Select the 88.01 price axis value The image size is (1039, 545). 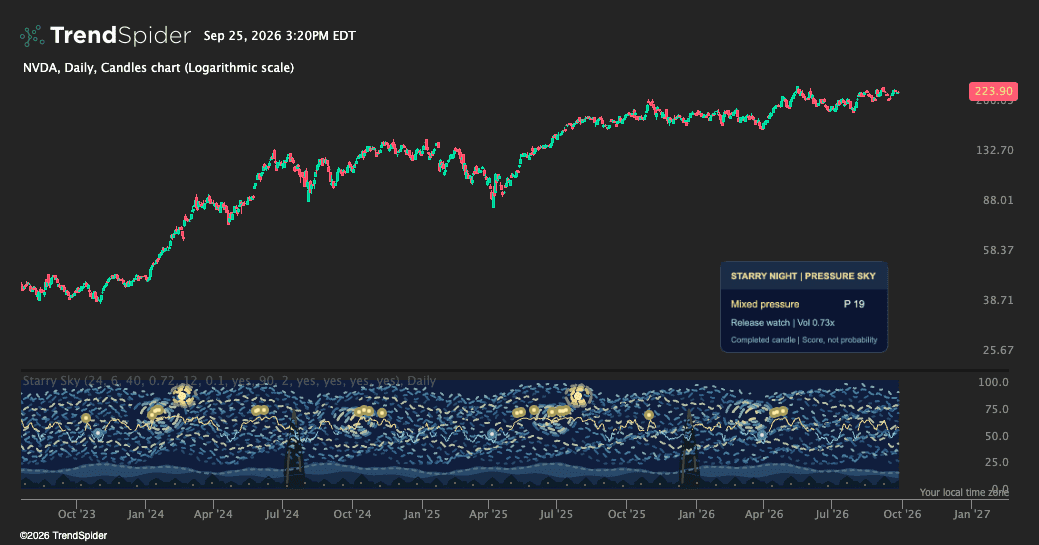point(998,200)
